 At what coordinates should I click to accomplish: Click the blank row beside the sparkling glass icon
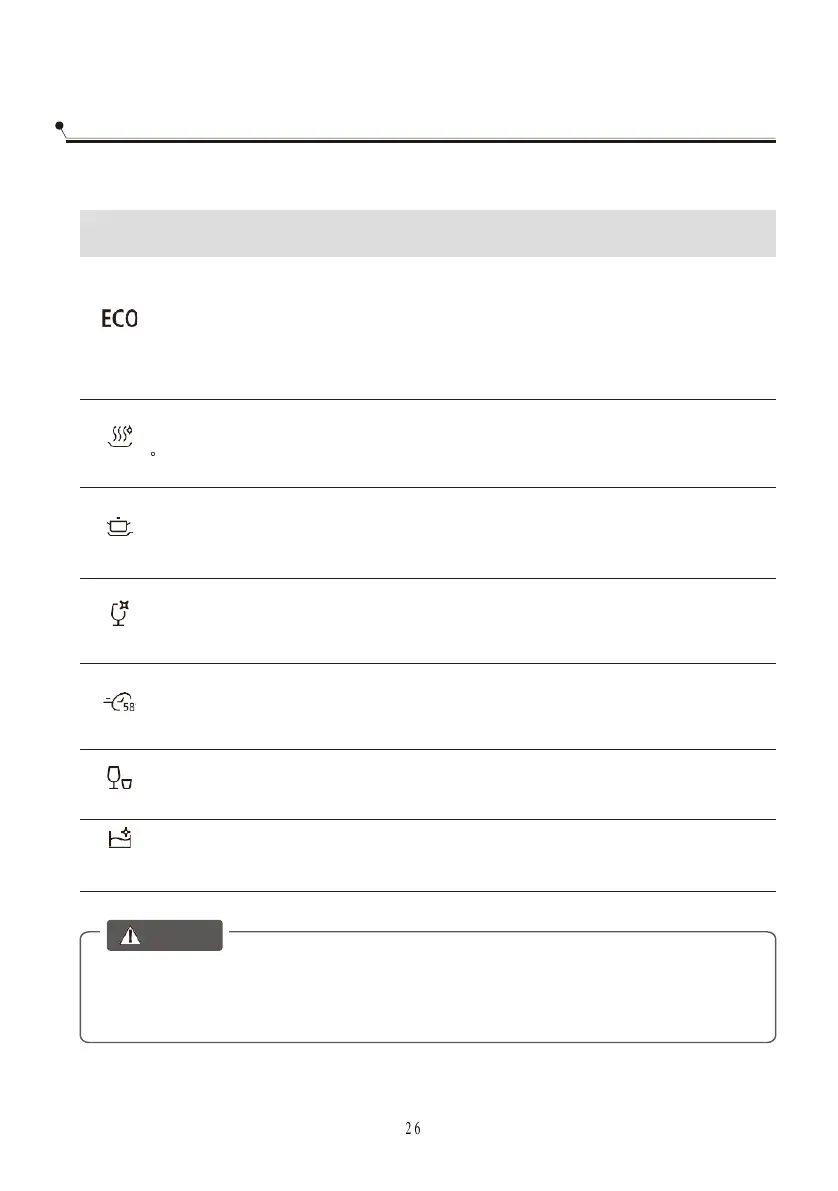[450, 620]
